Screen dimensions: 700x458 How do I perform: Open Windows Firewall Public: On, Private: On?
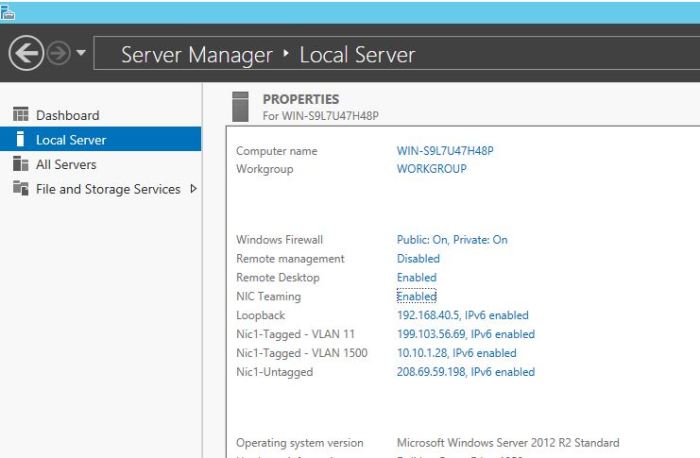pos(452,240)
